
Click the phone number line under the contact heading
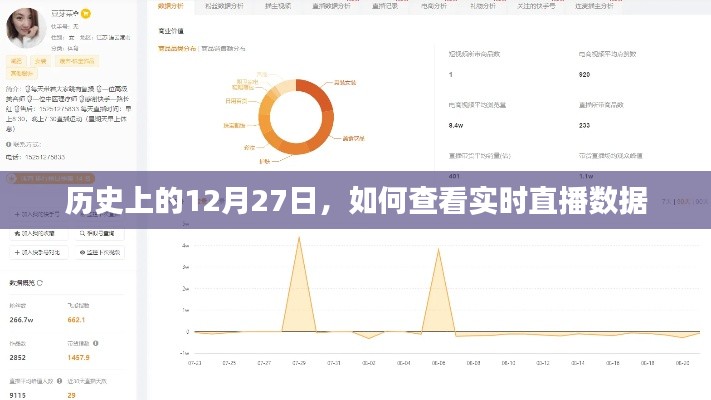tap(35, 157)
